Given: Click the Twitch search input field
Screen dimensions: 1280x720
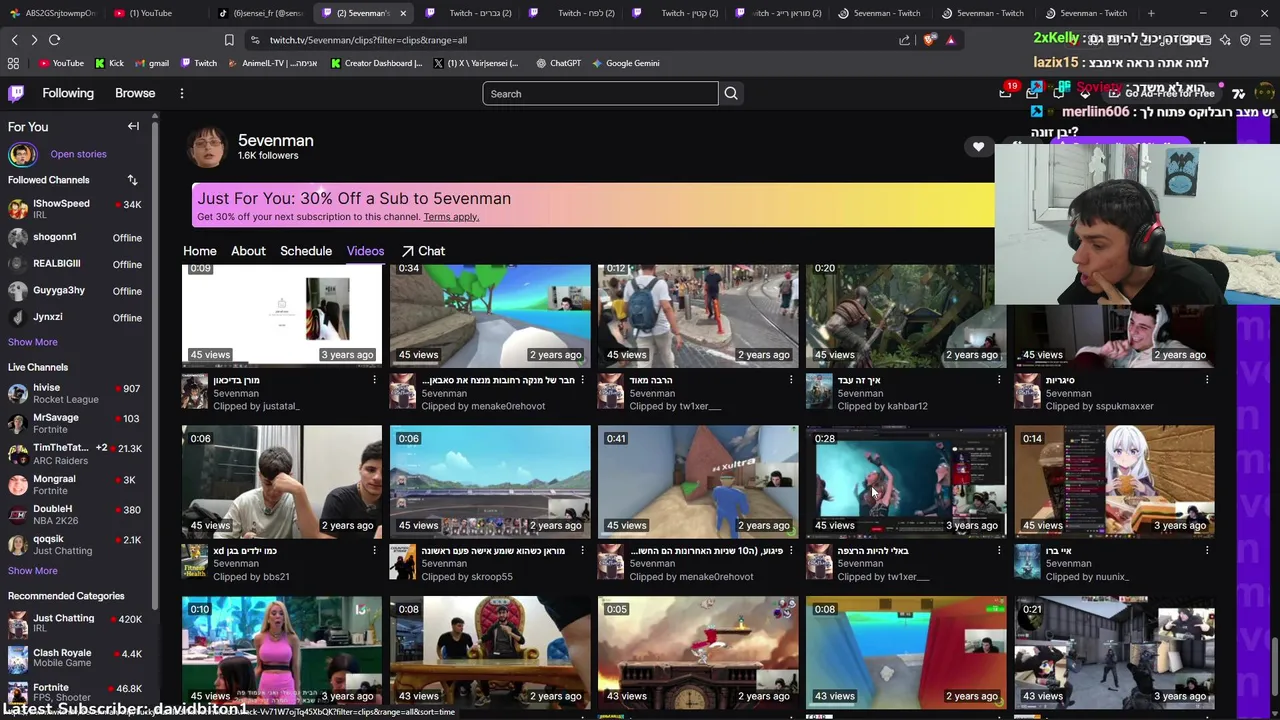Looking at the screenshot, I should click(x=600, y=93).
